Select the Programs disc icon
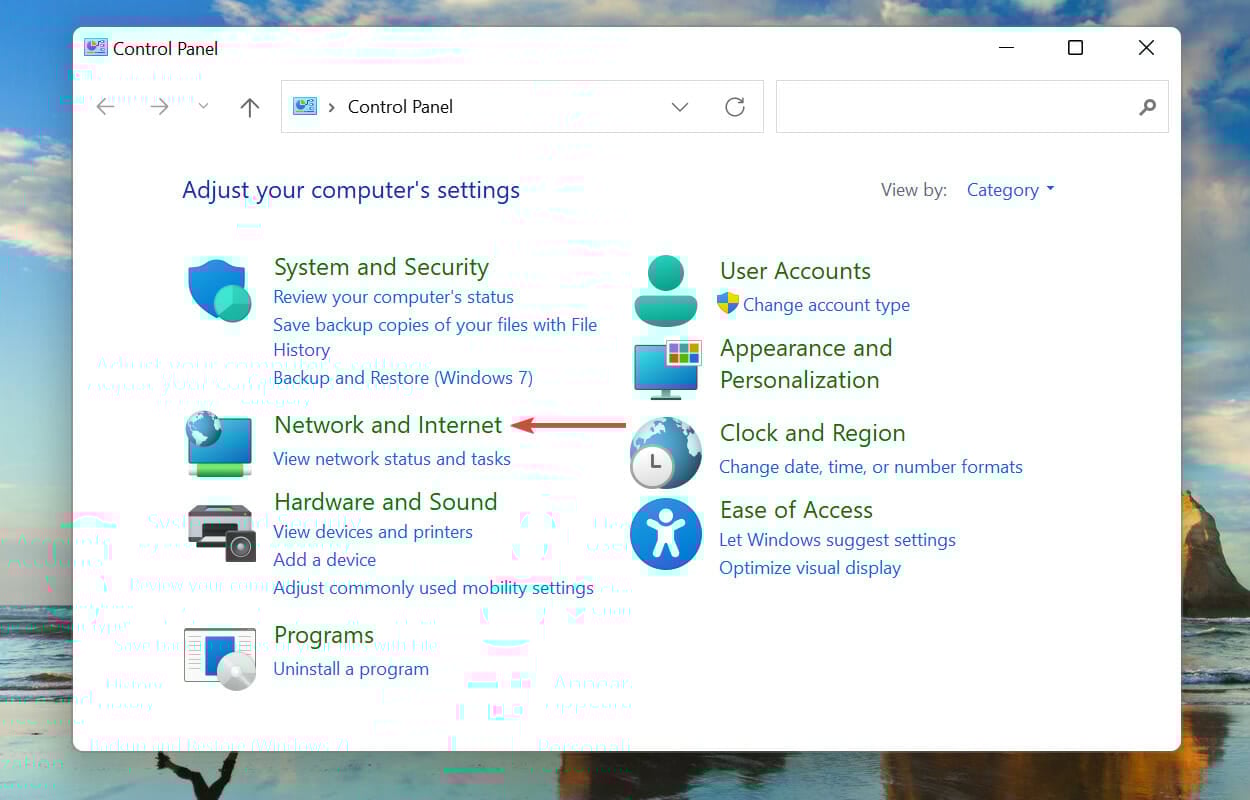 [220, 659]
